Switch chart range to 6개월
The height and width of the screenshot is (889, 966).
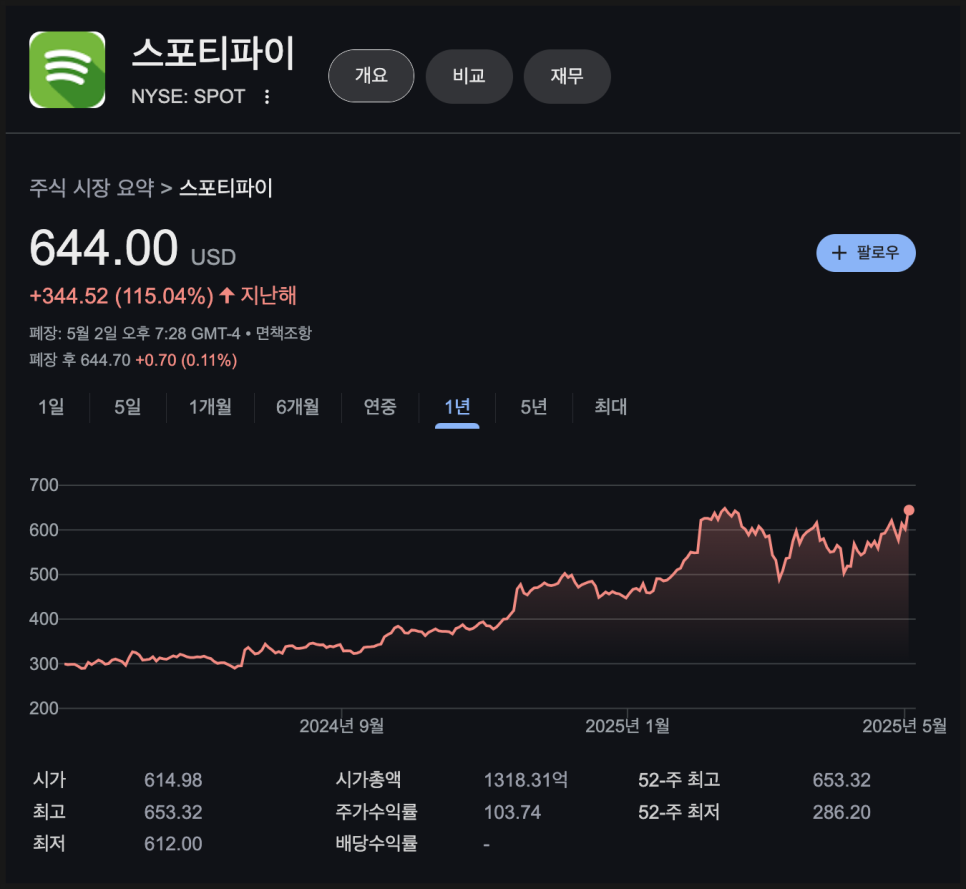pyautogui.click(x=298, y=407)
